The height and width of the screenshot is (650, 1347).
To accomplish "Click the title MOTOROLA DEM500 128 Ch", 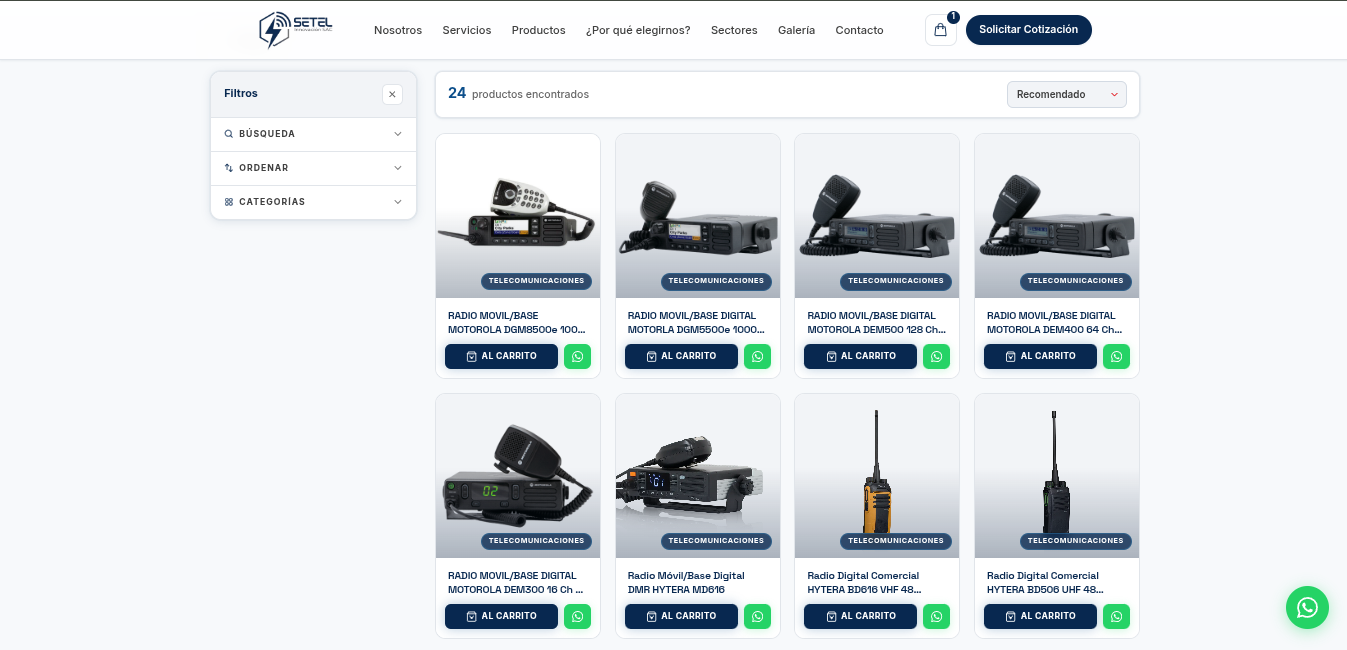I will [x=876, y=322].
